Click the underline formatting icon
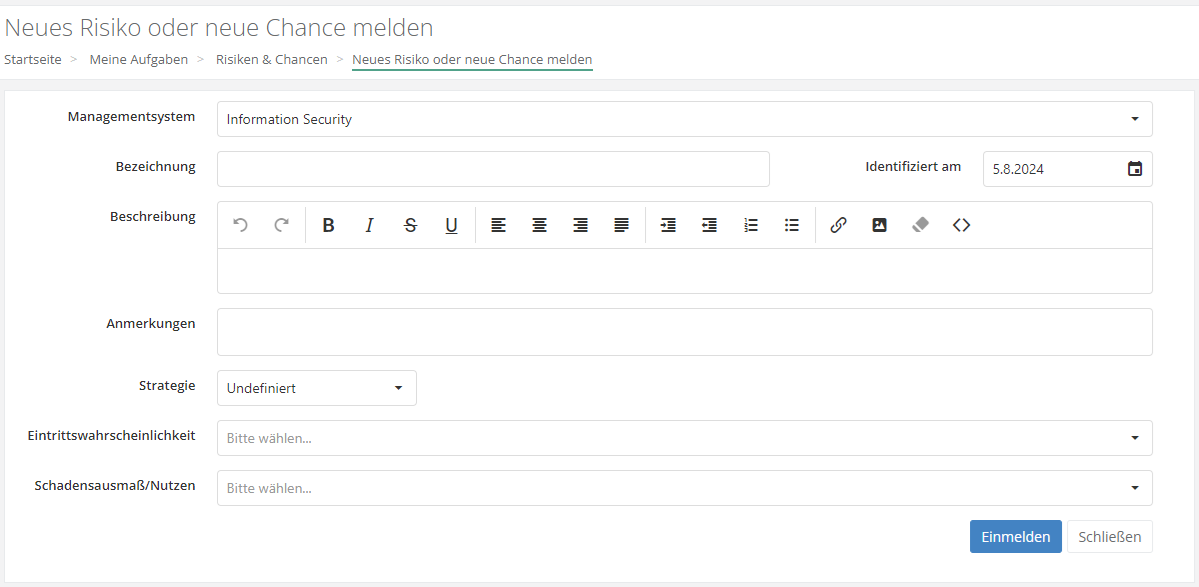The height and width of the screenshot is (587, 1199). [451, 226]
